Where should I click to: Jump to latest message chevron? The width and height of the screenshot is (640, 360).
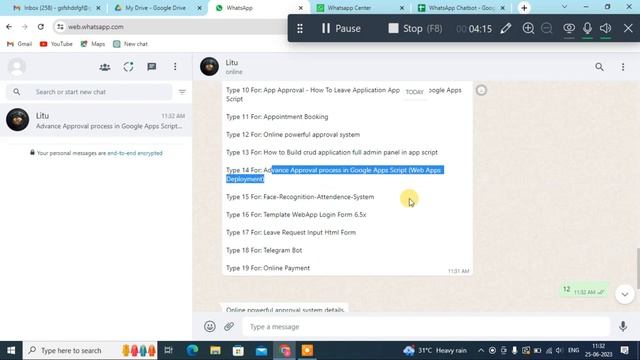[624, 294]
